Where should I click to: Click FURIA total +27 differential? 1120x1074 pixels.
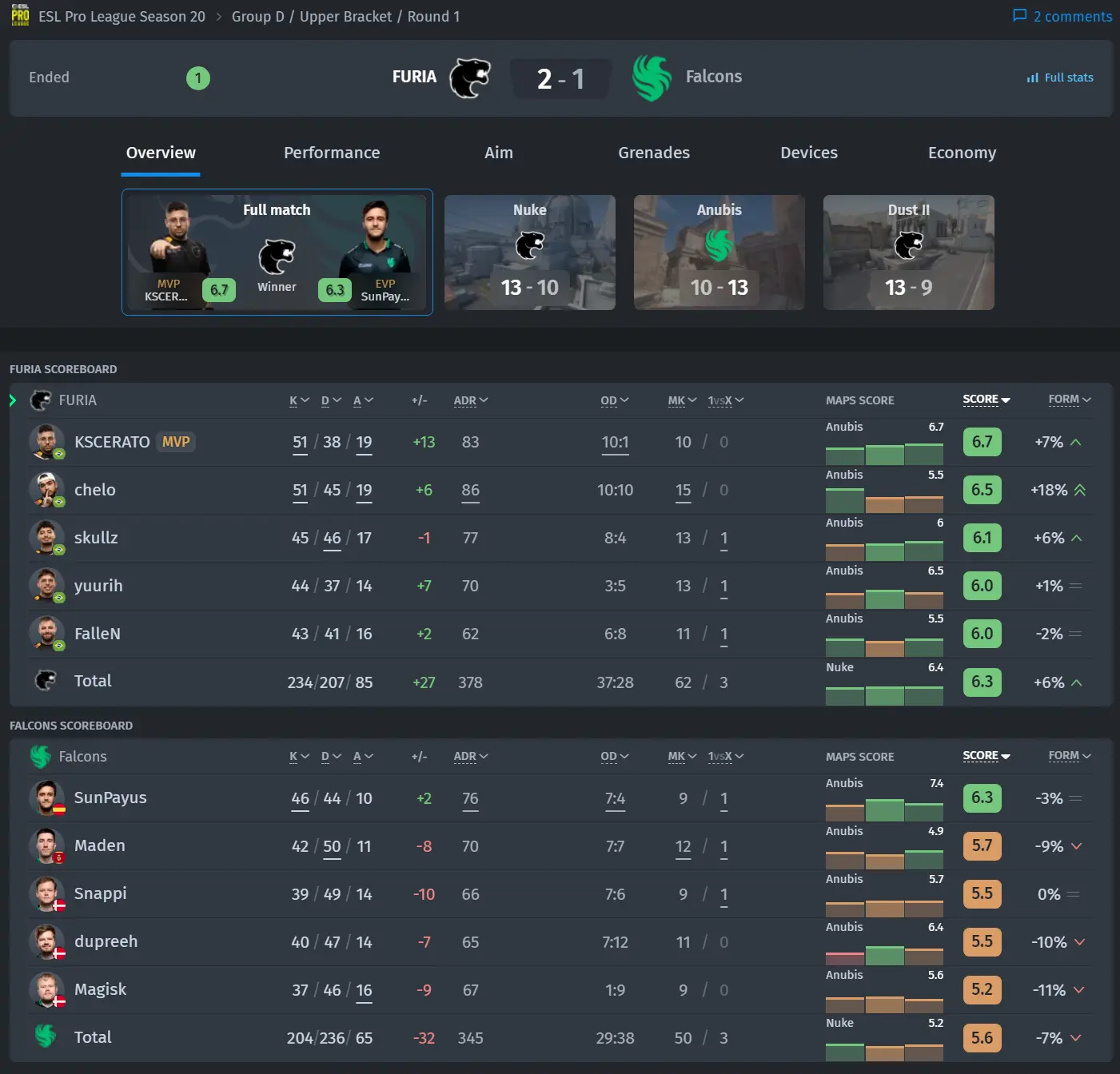(x=424, y=682)
